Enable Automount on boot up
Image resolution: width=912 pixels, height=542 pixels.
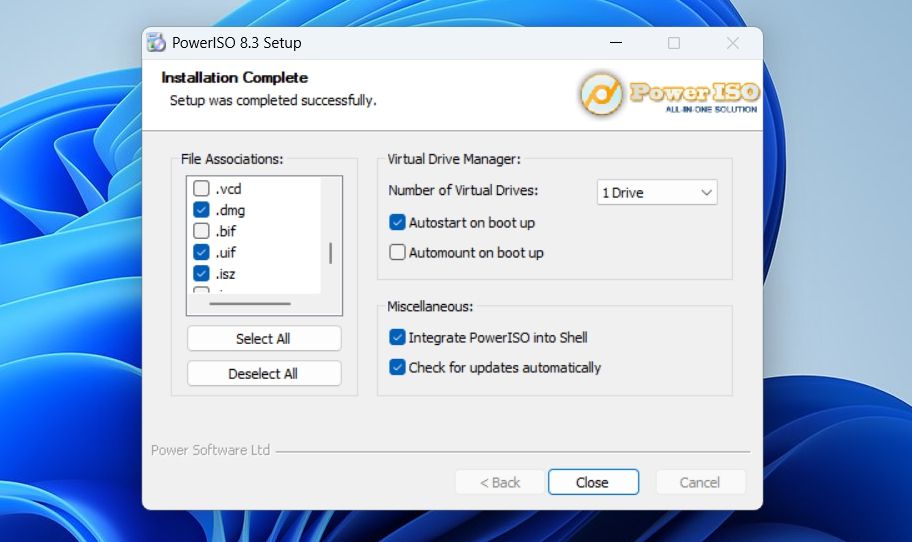(x=397, y=252)
